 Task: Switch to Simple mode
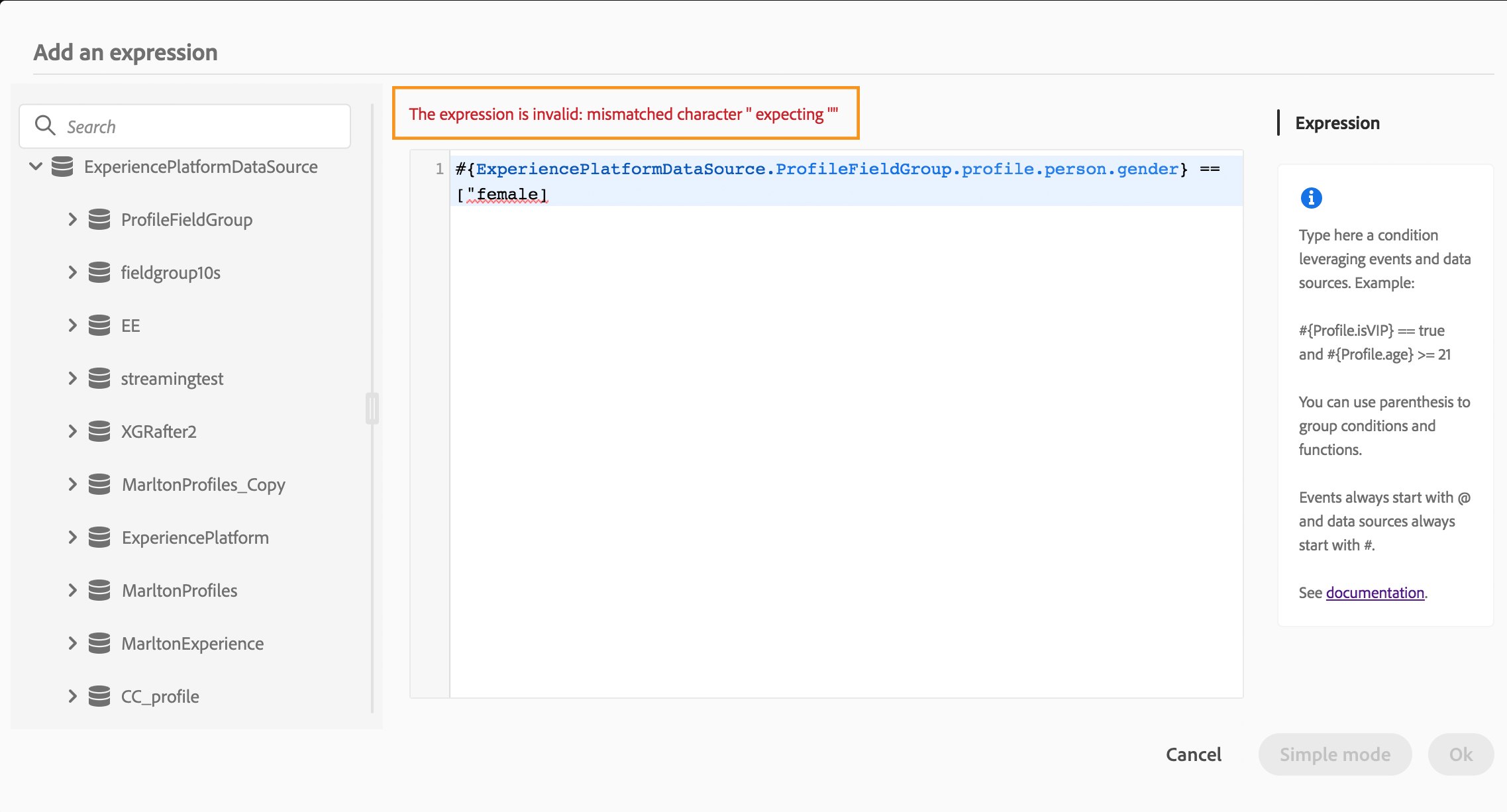(1335, 754)
